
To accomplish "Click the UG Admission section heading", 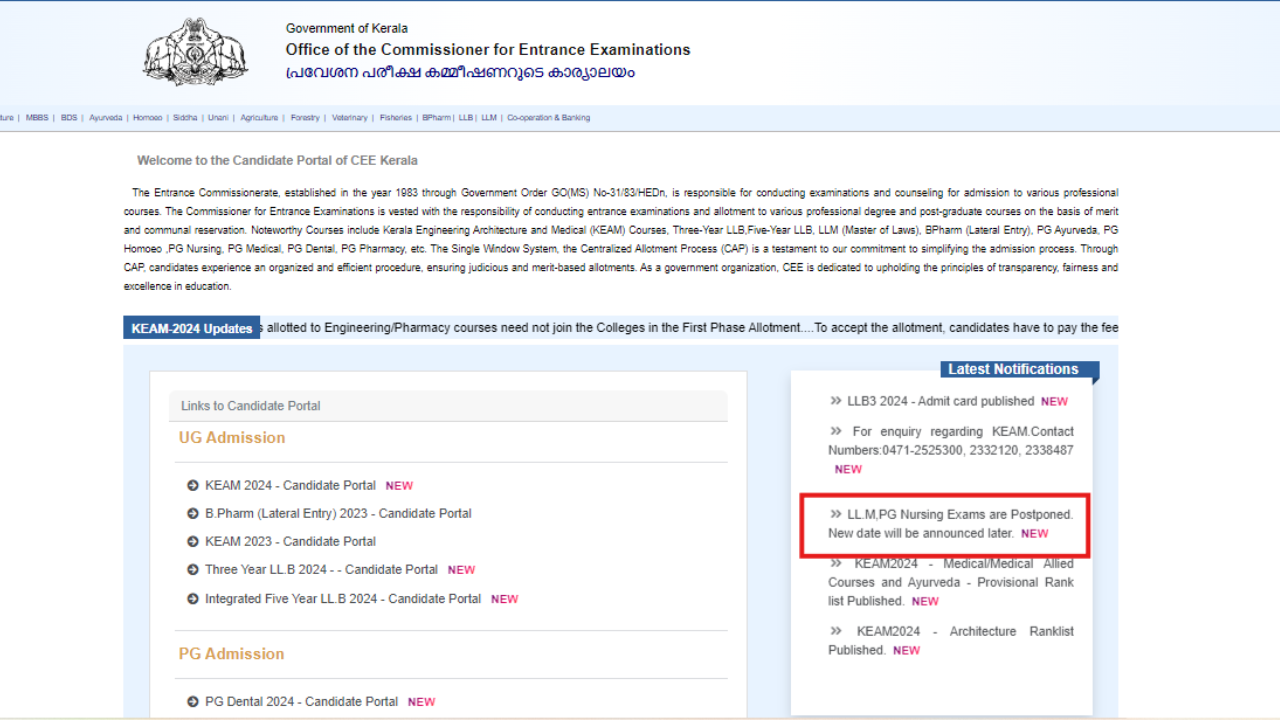I will (x=232, y=437).
